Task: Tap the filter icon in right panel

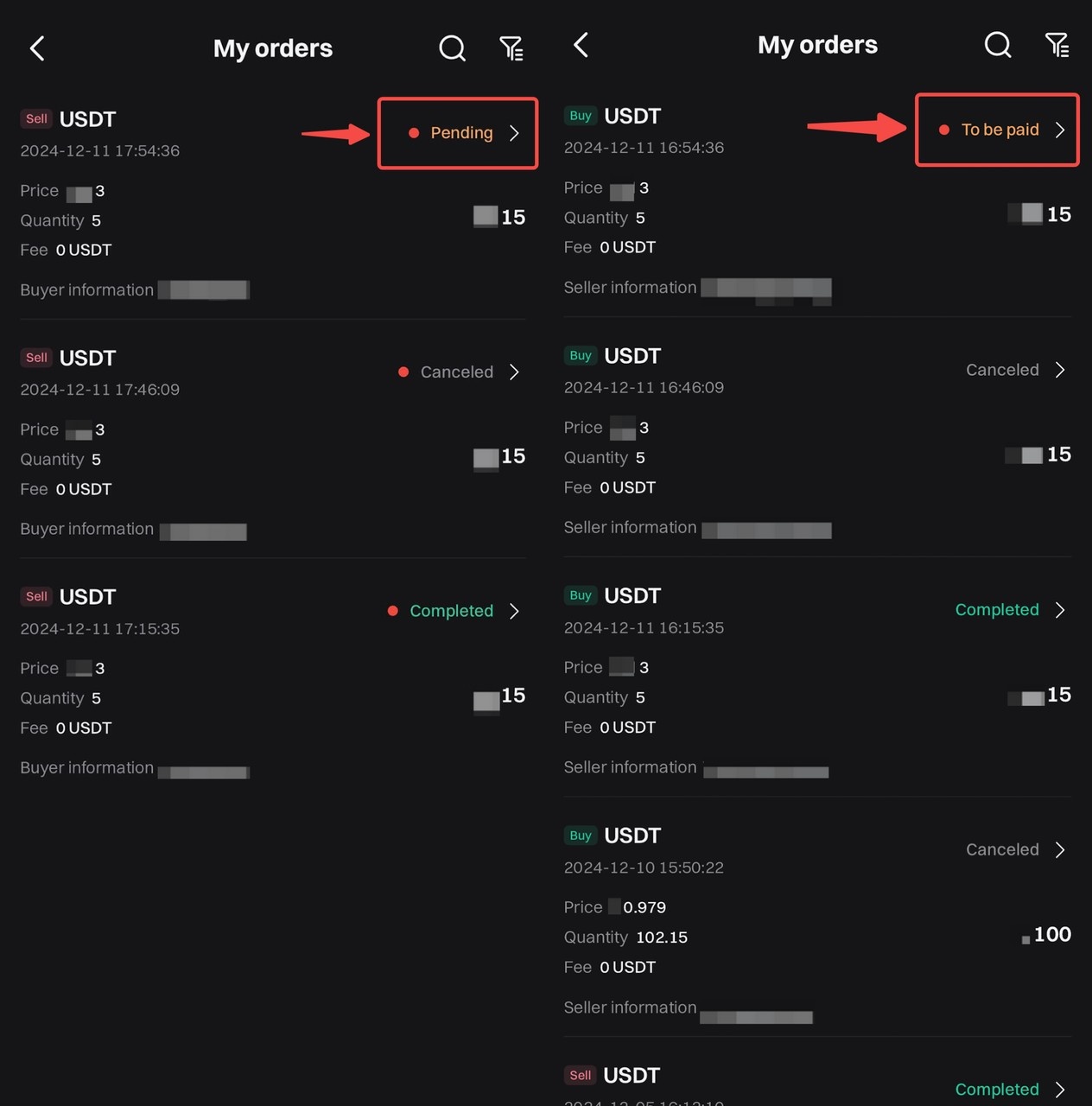Action: (x=1057, y=45)
